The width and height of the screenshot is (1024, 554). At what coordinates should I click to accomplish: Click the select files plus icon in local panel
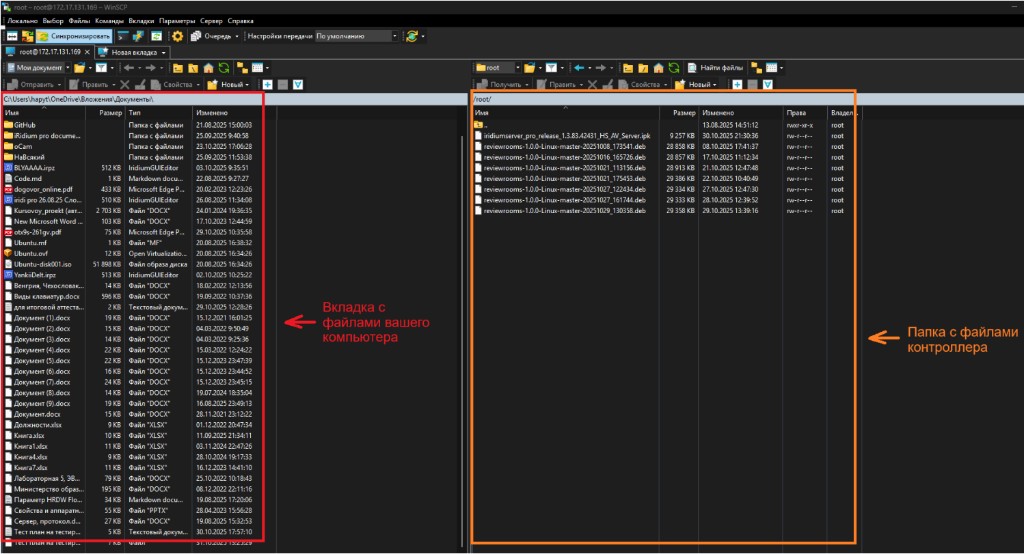266,85
